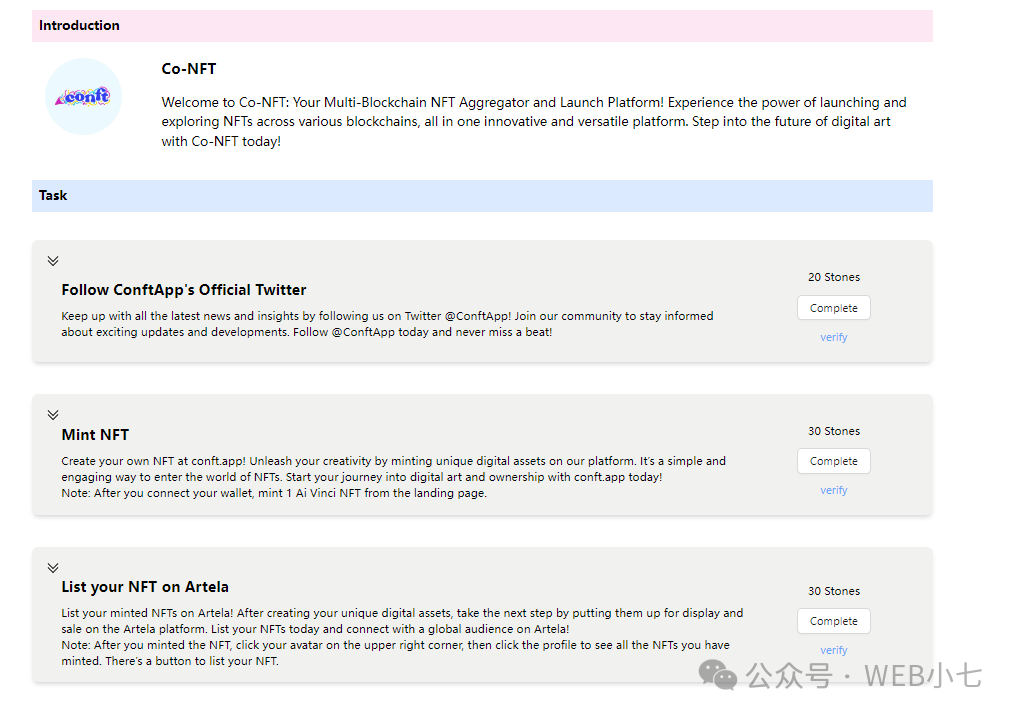Click the "Mint NFT" task heading
Screen dimensions: 1015x717
95,435
